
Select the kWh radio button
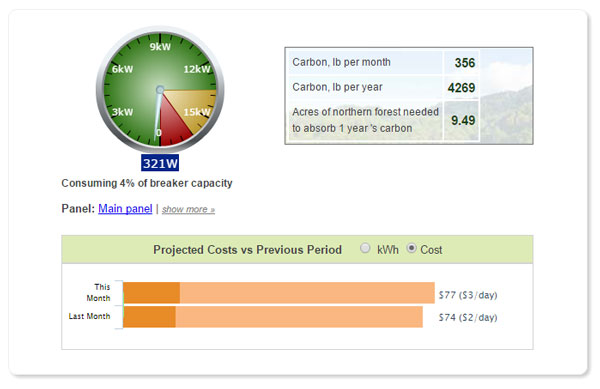point(365,248)
